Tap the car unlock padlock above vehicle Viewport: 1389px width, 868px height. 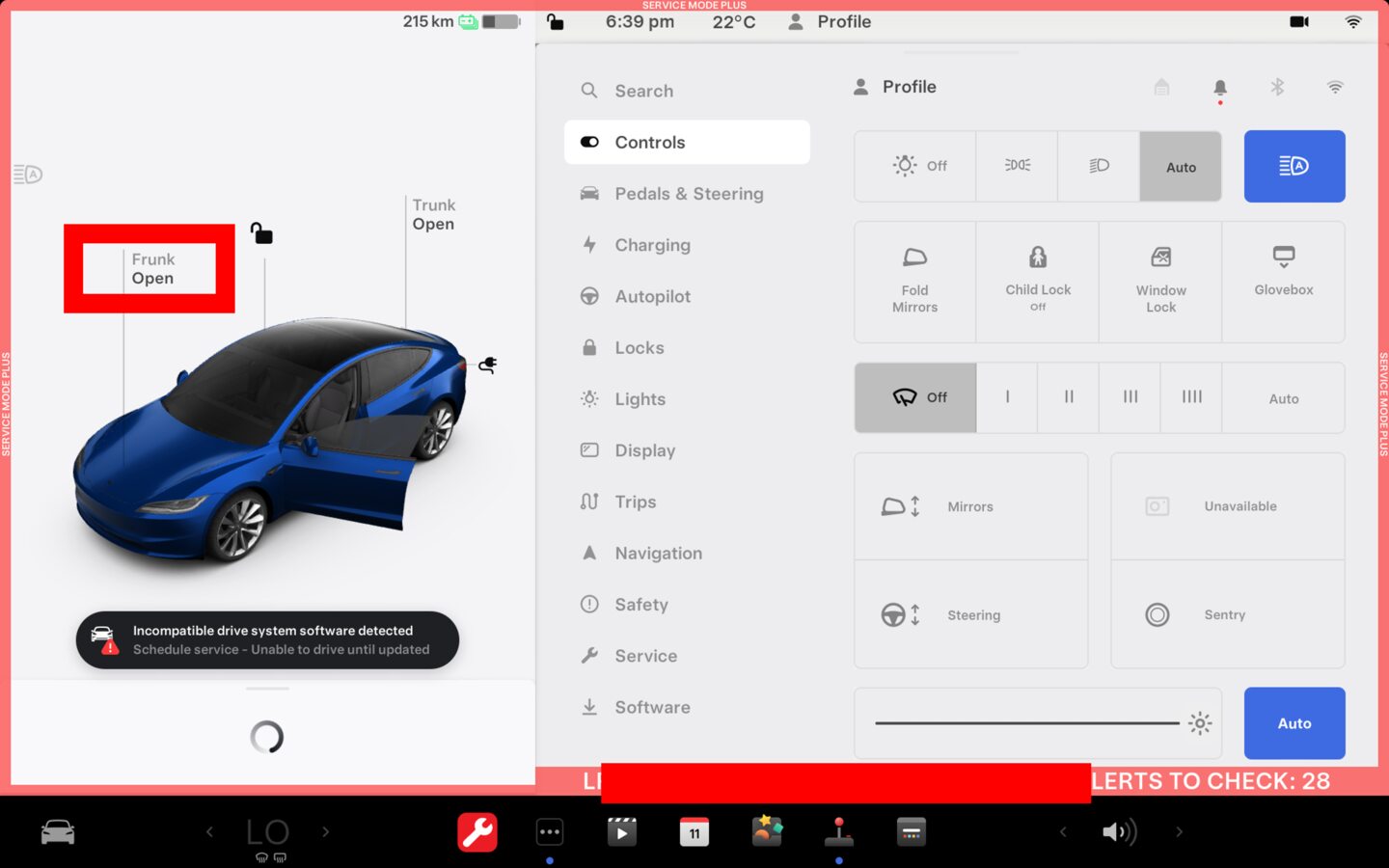261,233
